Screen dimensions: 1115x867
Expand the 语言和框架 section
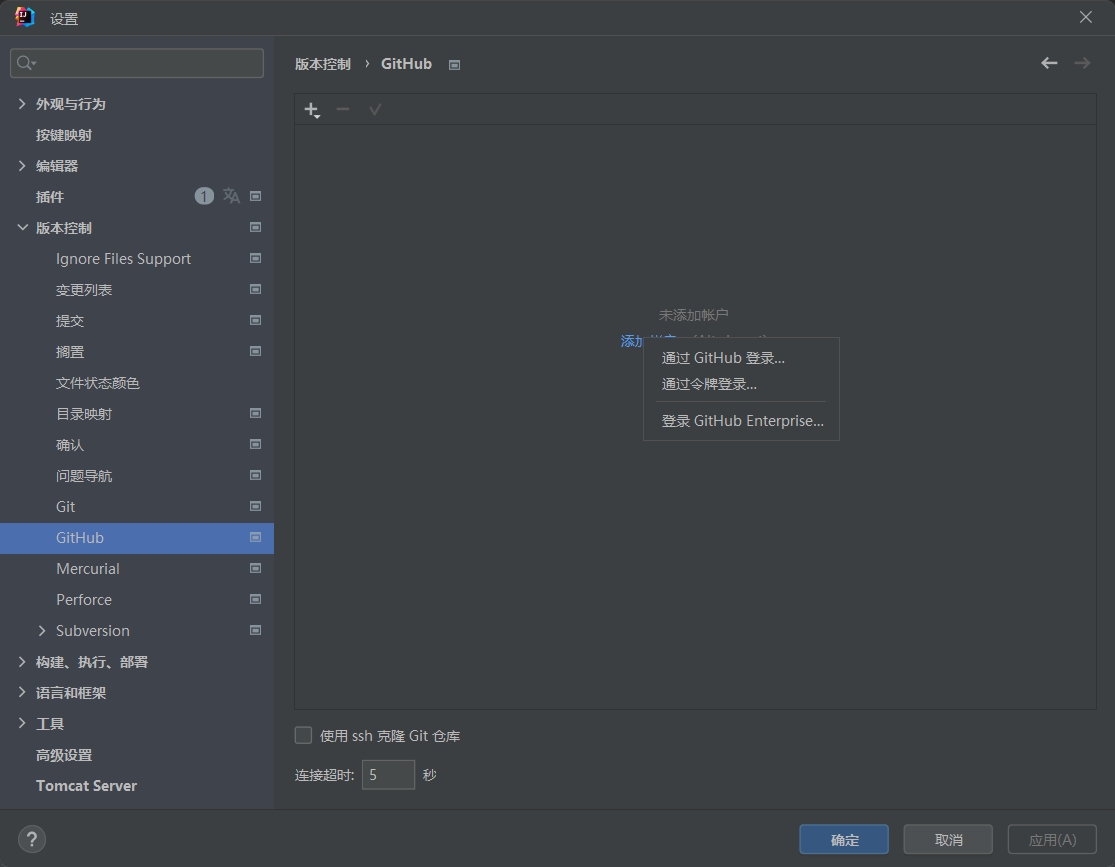click(x=22, y=693)
